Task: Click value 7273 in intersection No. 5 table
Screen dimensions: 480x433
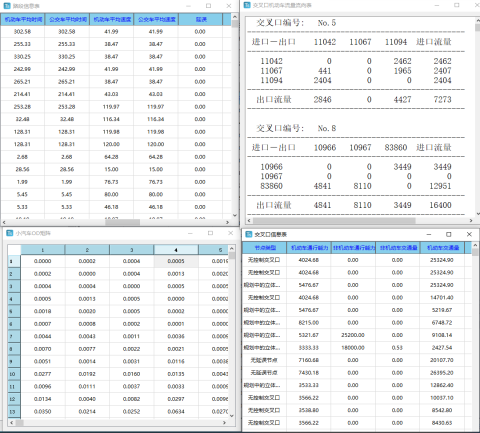Action: point(442,99)
